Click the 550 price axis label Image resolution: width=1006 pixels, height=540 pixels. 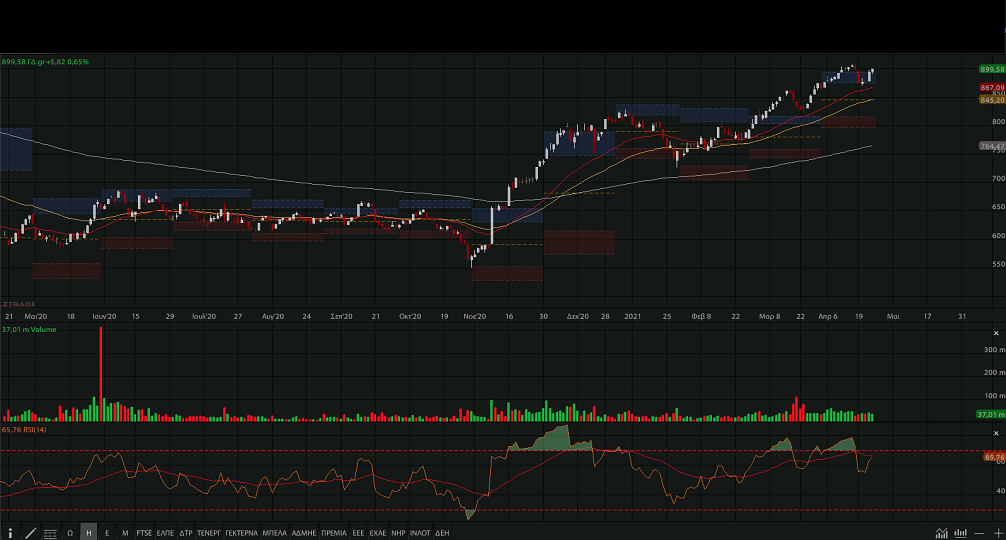click(x=998, y=264)
